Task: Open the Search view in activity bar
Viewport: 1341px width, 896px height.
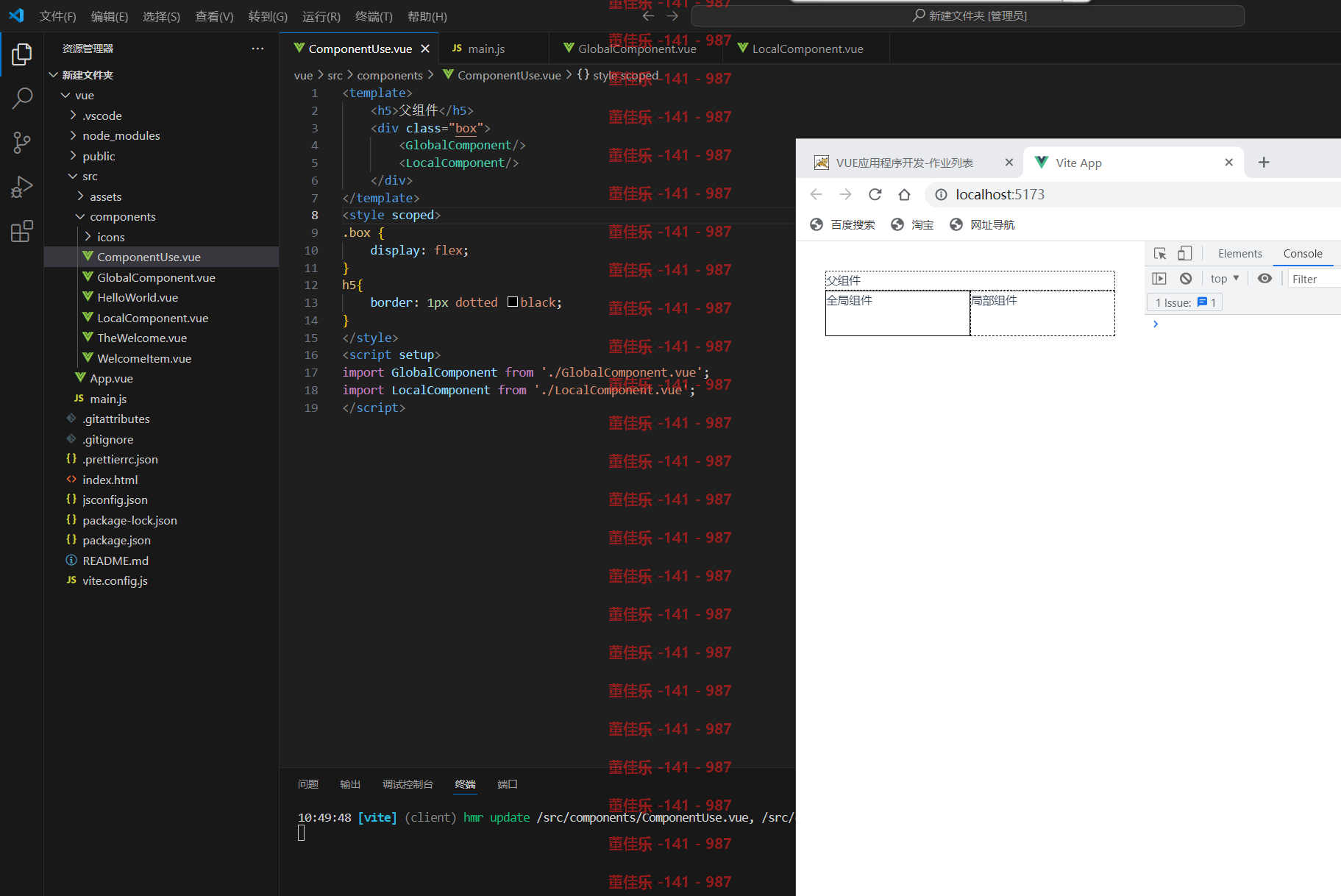Action: tap(22, 98)
